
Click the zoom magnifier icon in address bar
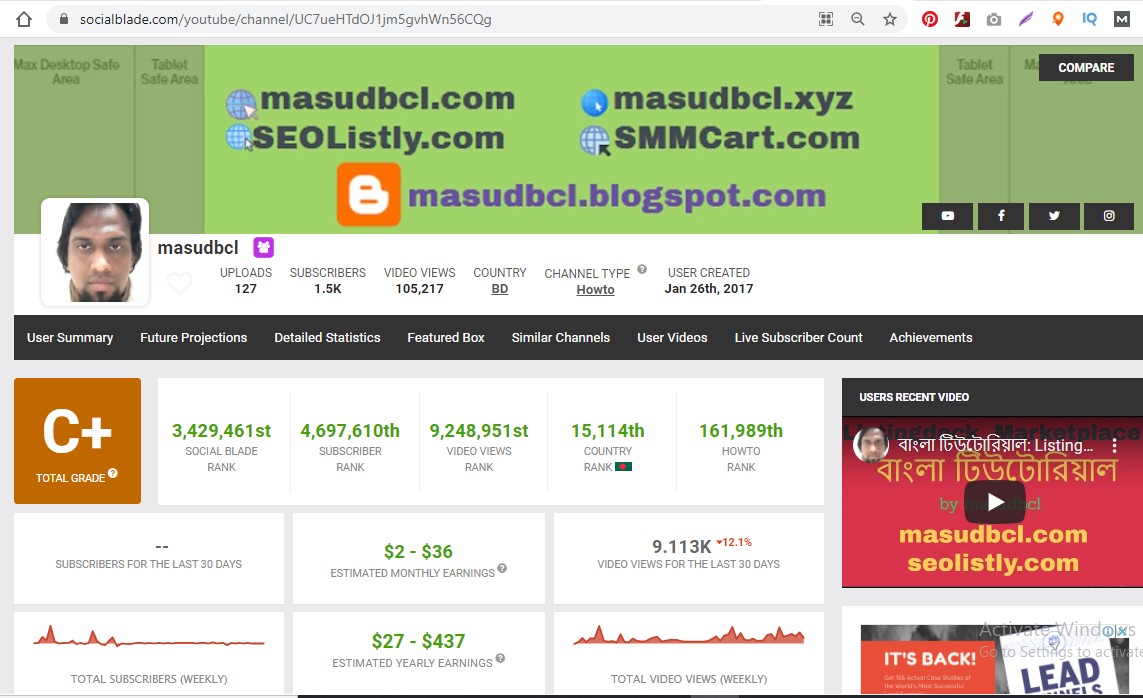tap(858, 20)
